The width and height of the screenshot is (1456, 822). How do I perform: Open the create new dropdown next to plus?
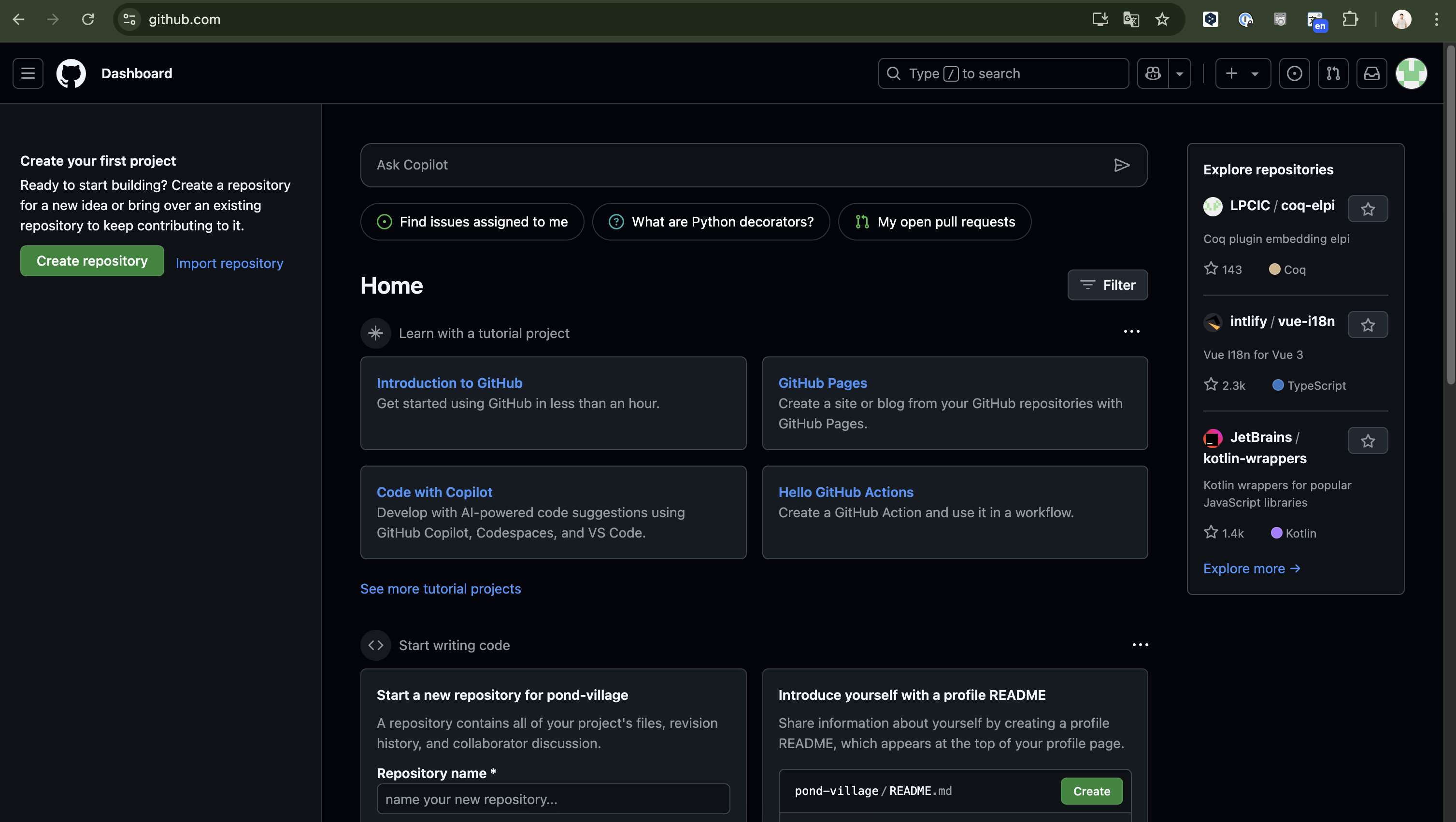1256,73
